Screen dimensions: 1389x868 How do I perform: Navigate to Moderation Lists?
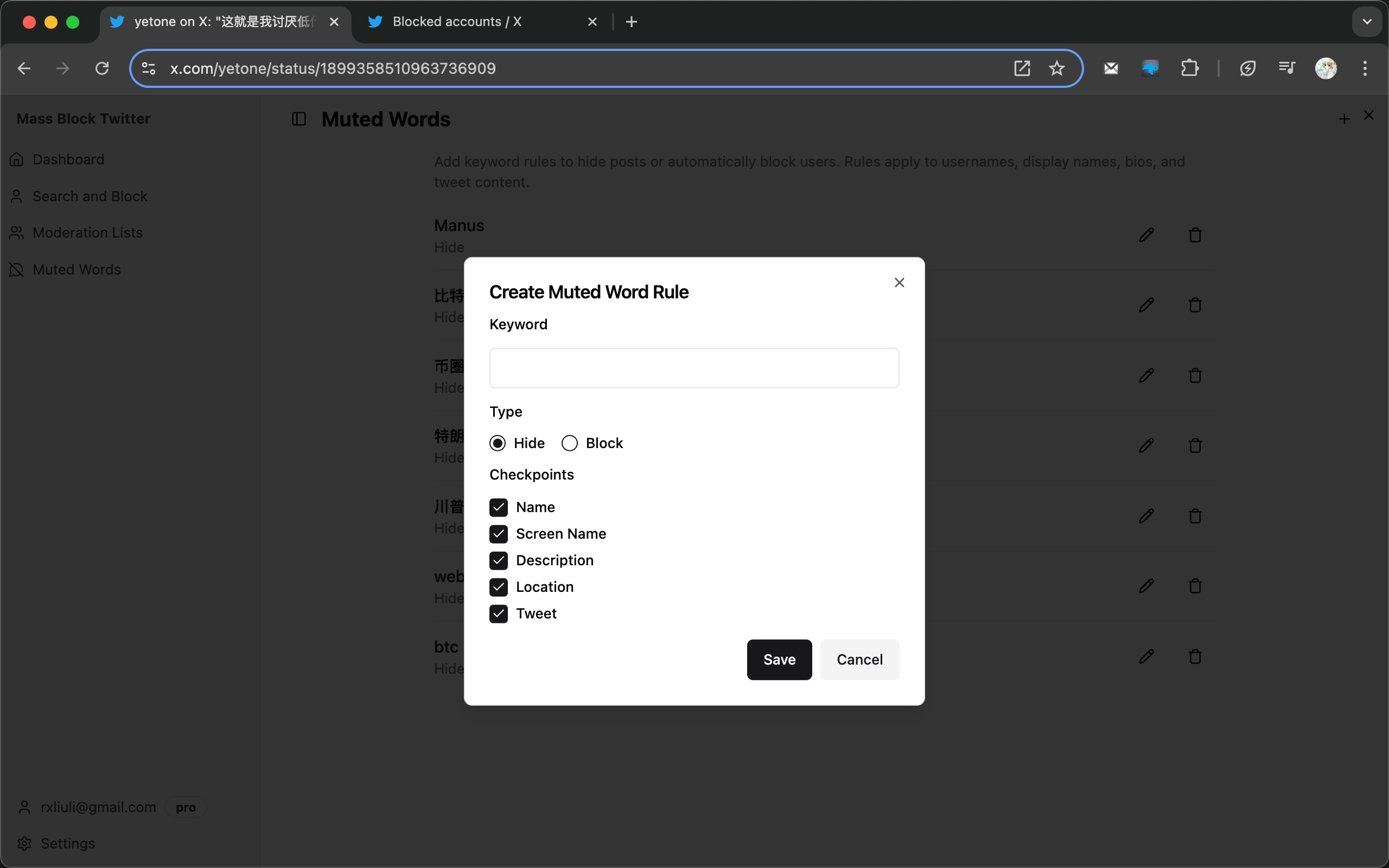[88, 232]
